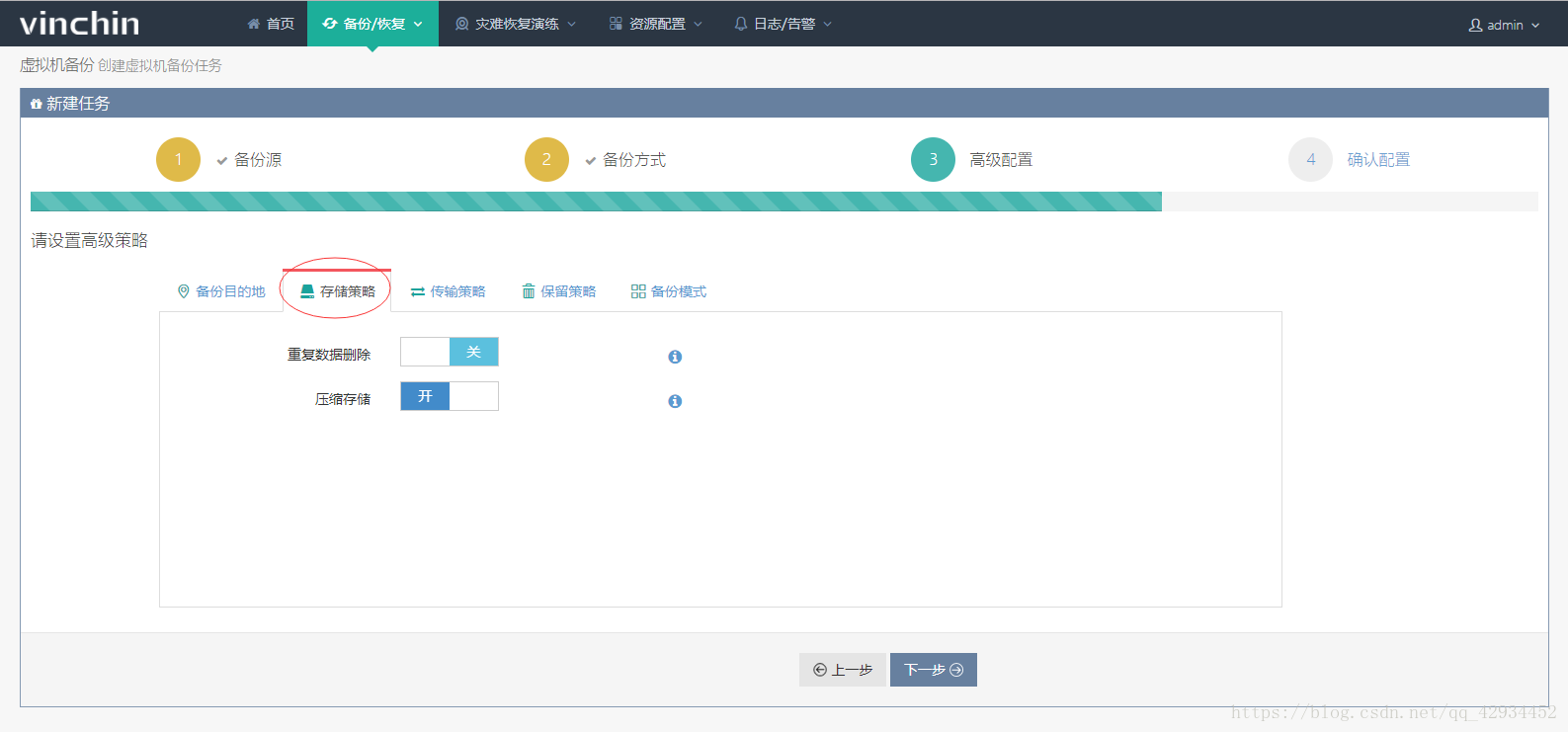The width and height of the screenshot is (1568, 732).
Task: Switch to the 备份目的地 tab
Action: 221,291
